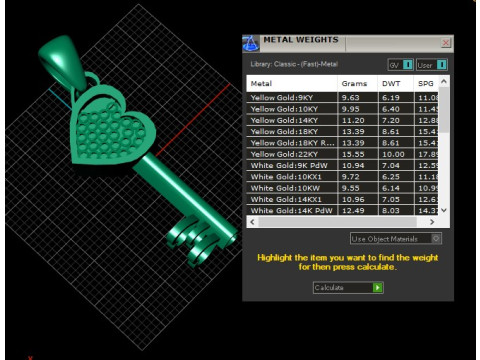The image size is (480, 360).
Task: Click the table's scroll down arrow
Action: pyautogui.click(x=444, y=210)
